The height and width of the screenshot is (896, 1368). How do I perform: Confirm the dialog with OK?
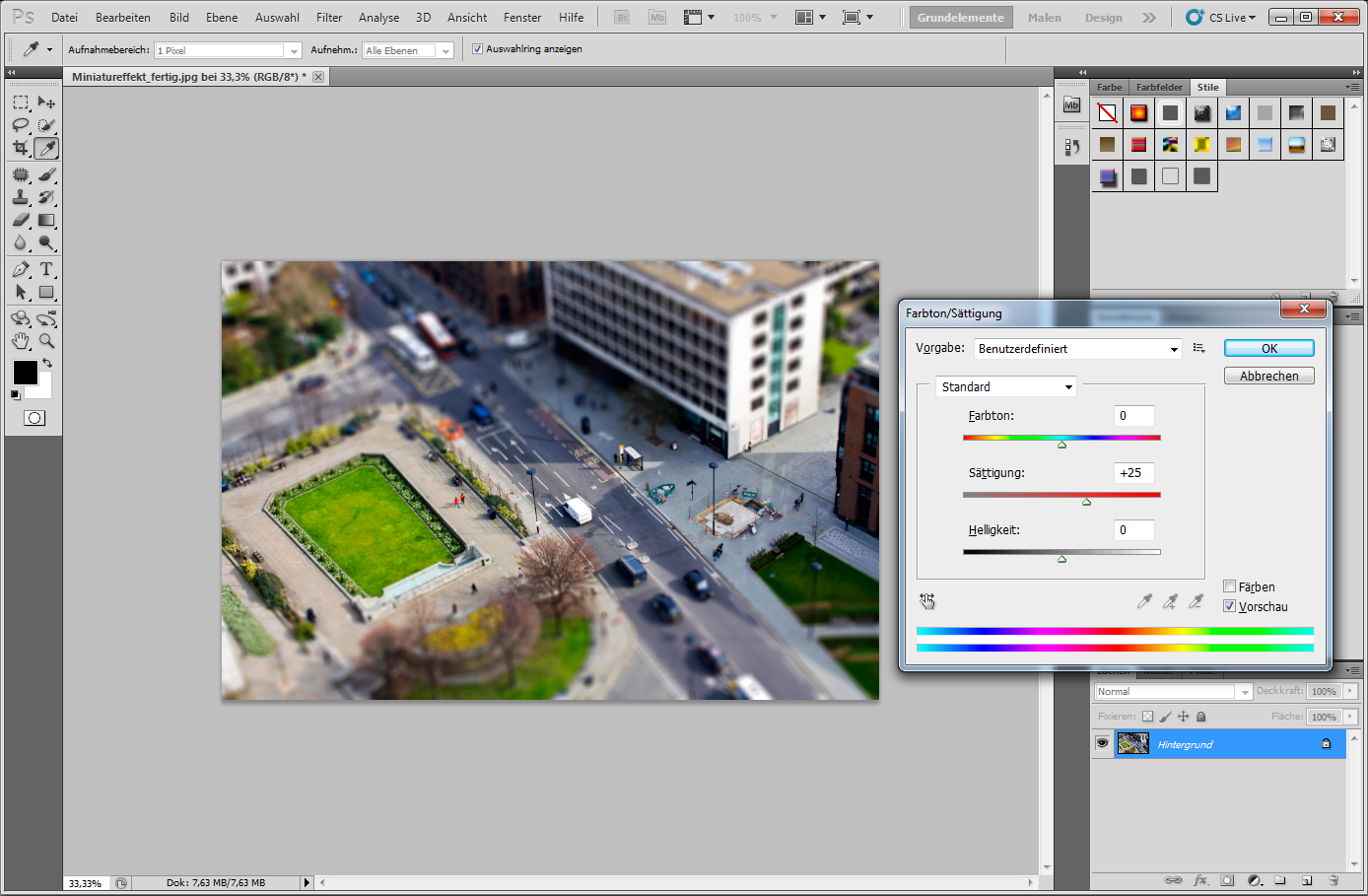click(x=1269, y=349)
